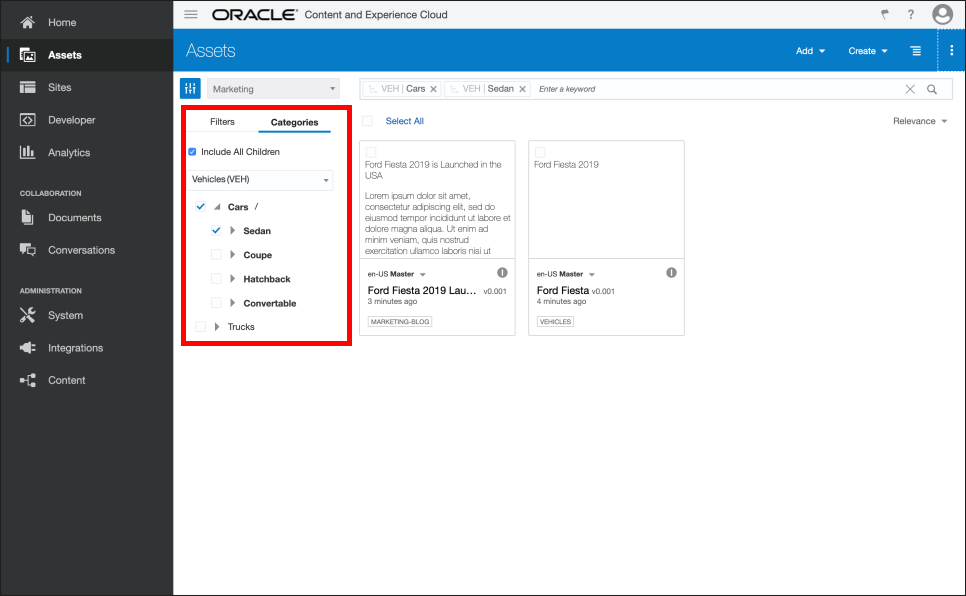Open the vertical ellipsis more menu
The height and width of the screenshot is (596, 966).
coord(951,51)
